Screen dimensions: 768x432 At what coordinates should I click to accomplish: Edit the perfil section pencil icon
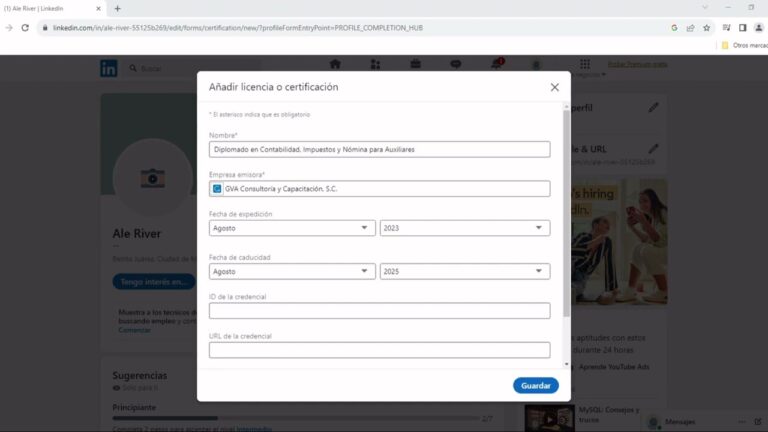pos(653,108)
